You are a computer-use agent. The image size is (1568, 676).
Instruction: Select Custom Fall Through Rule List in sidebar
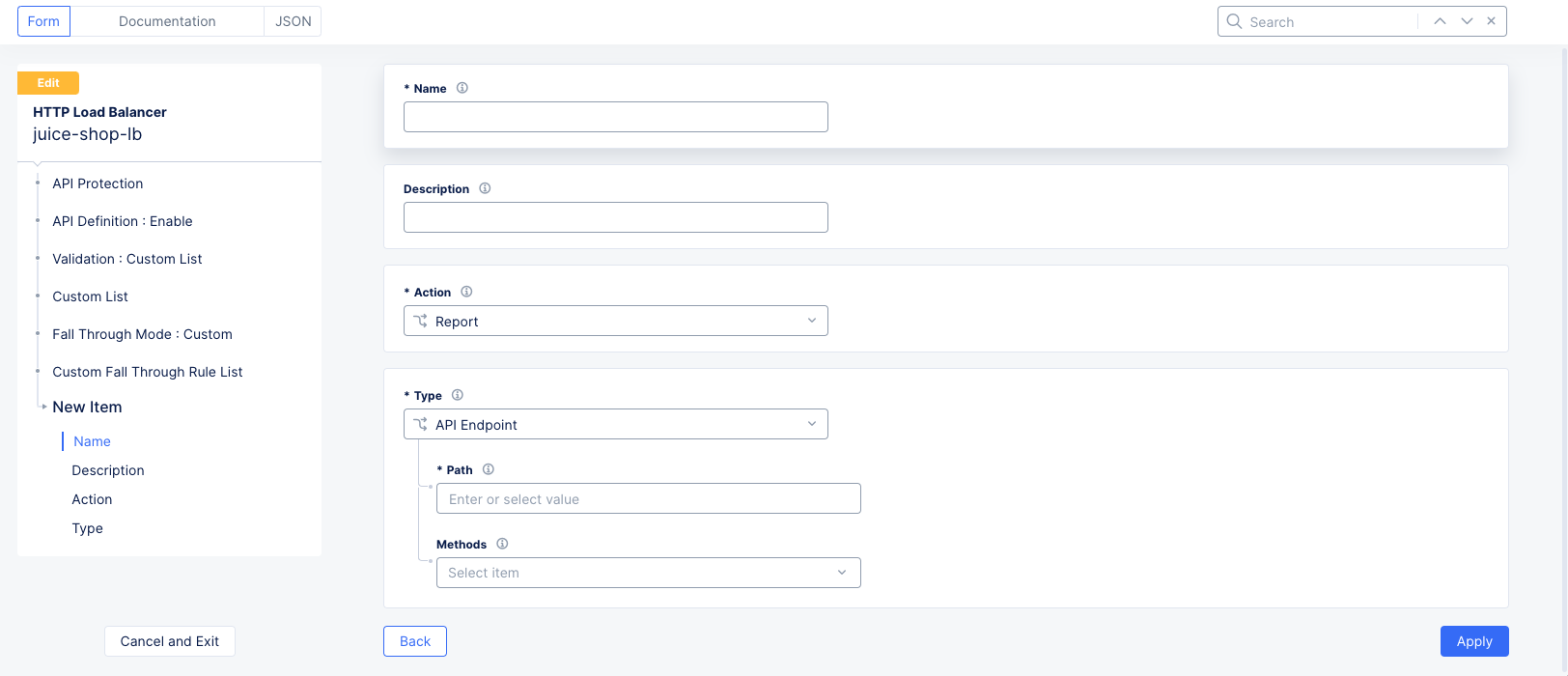[x=148, y=372]
